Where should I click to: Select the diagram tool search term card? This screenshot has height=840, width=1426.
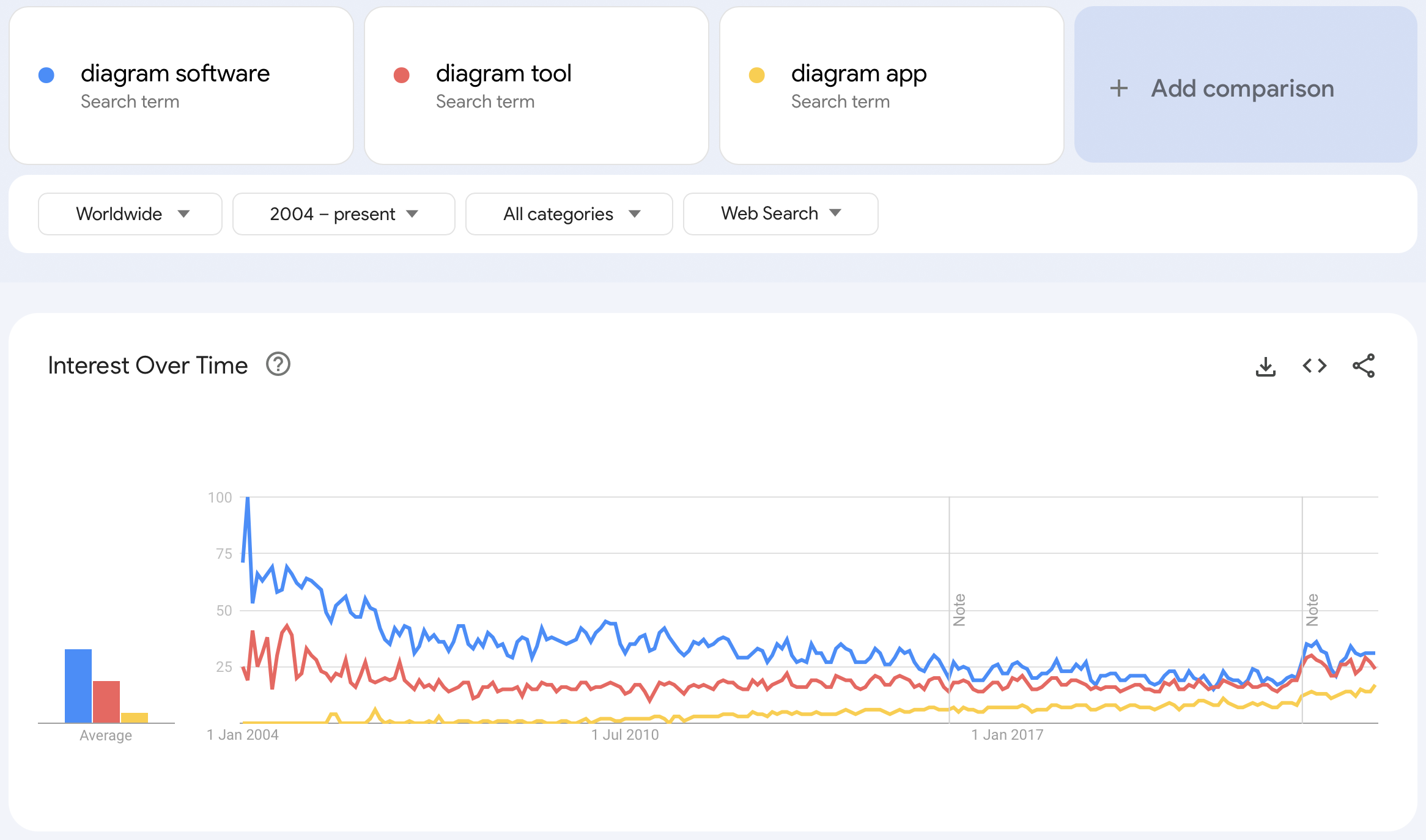[537, 86]
